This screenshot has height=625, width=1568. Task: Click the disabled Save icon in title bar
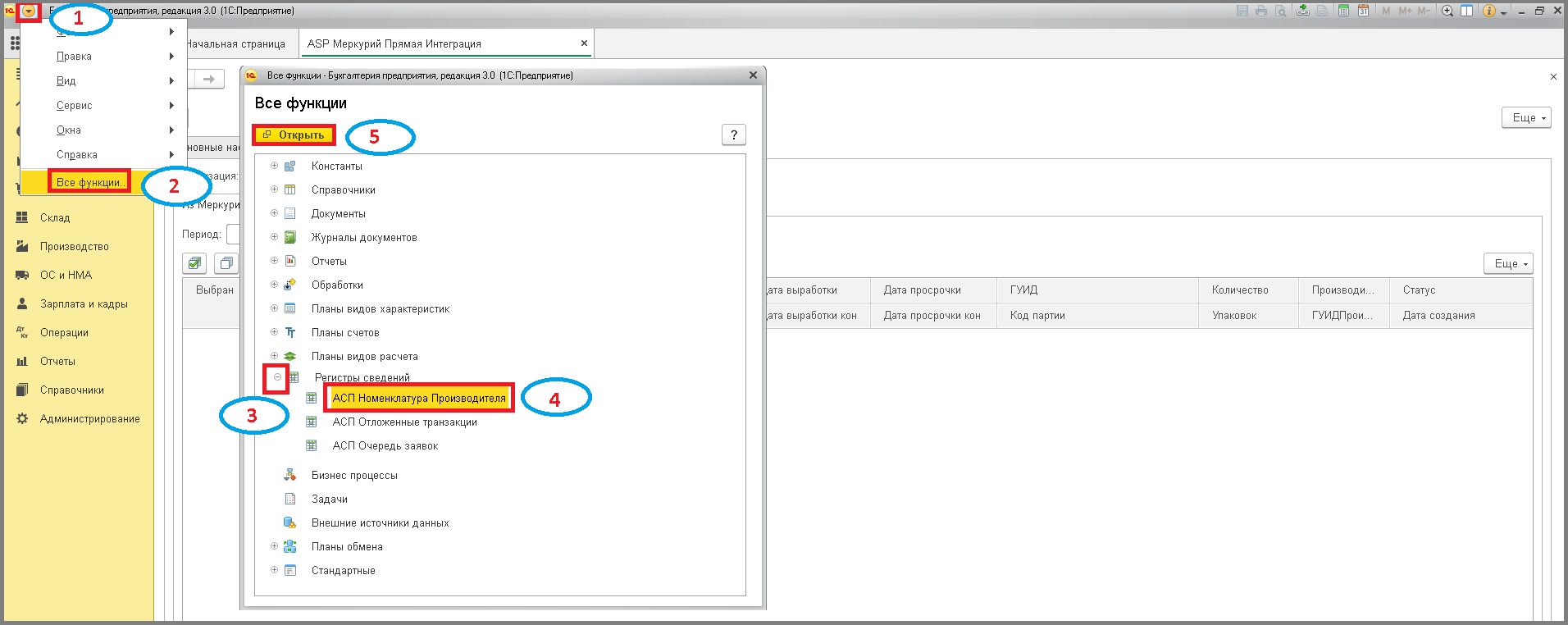1242,11
